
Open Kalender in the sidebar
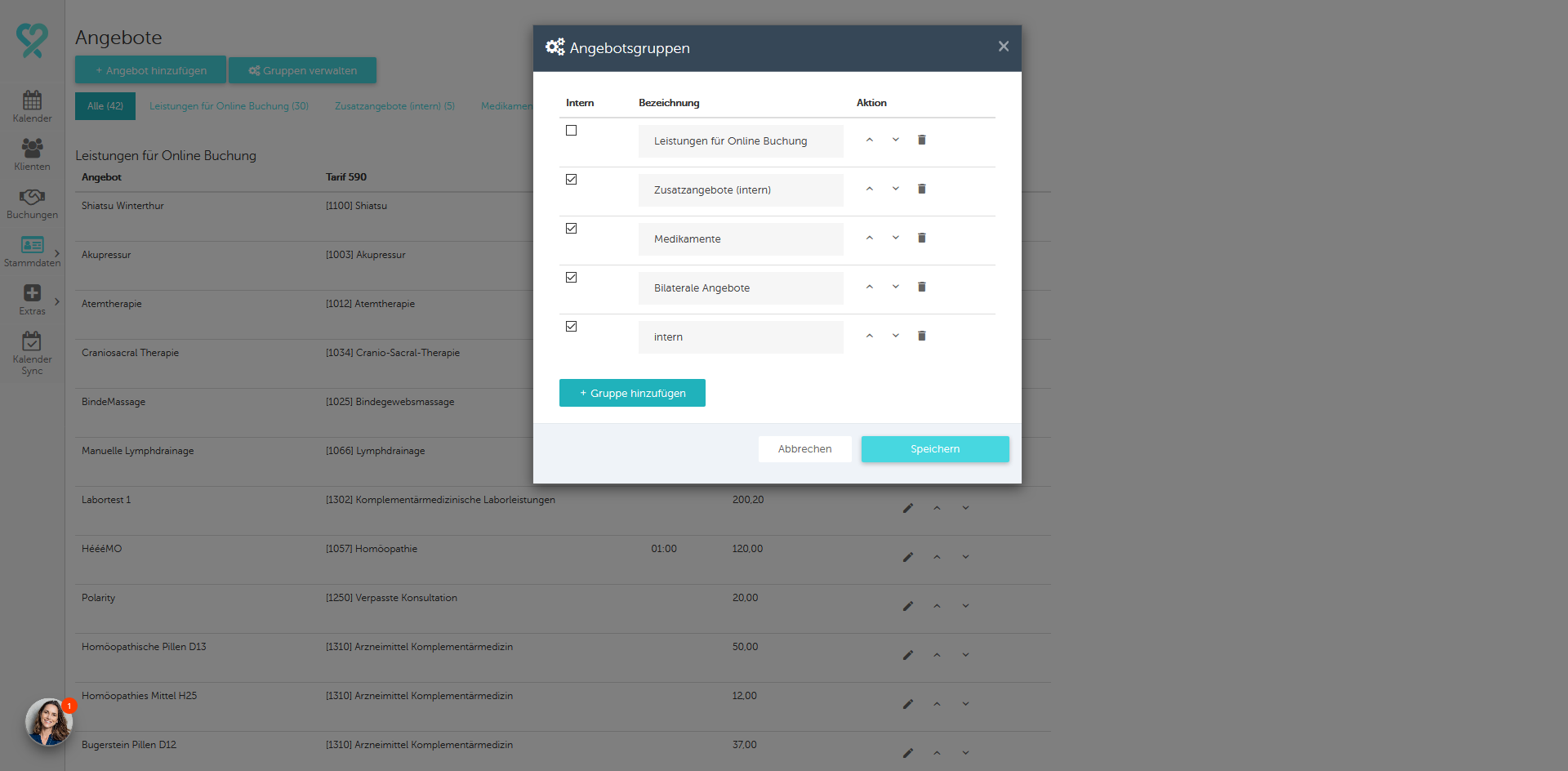coord(32,106)
